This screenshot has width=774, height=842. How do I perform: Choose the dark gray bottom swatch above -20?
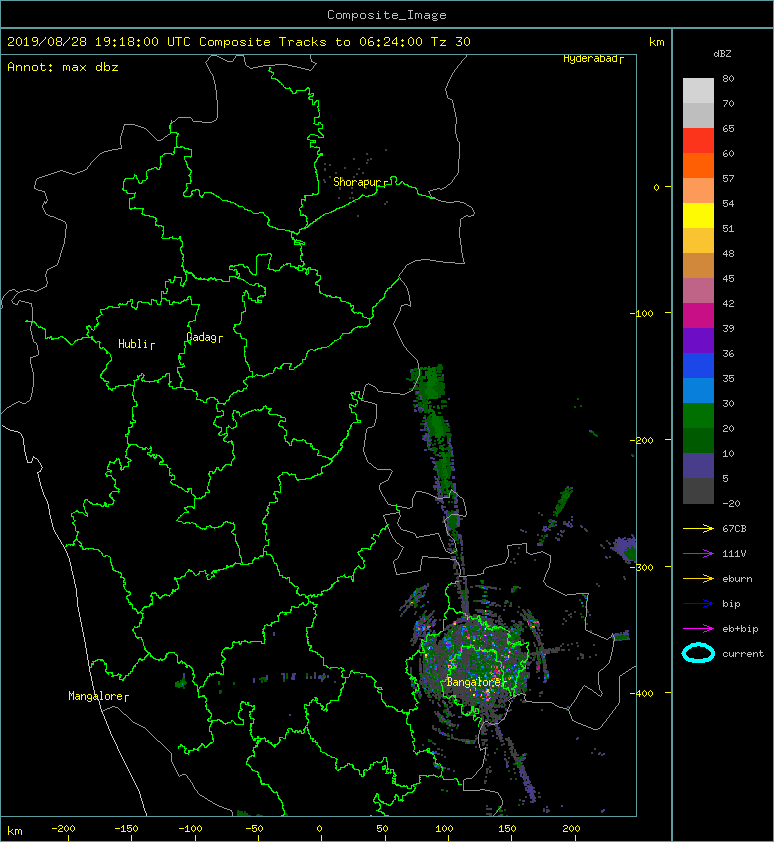[698, 491]
